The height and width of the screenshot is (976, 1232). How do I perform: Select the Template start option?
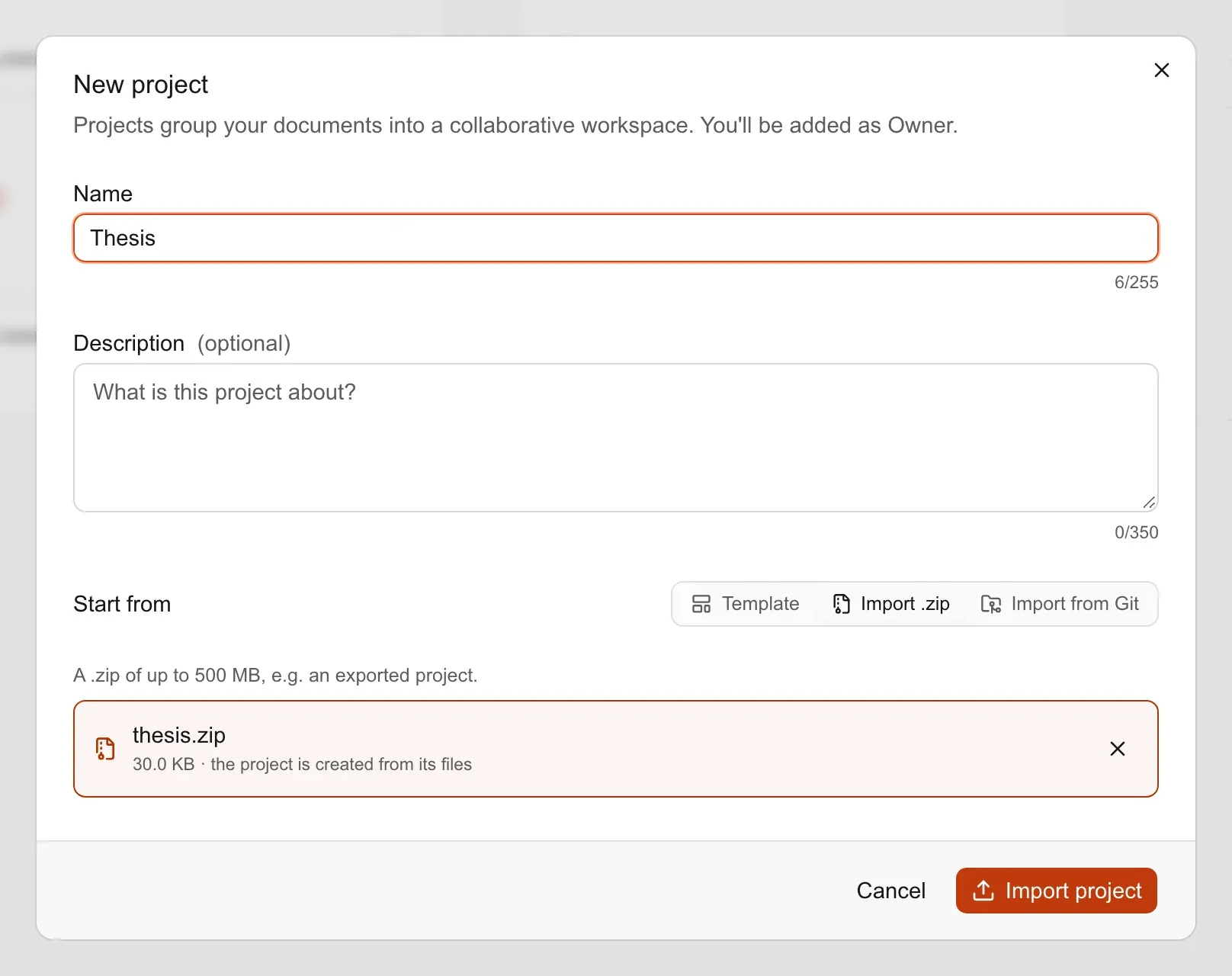(x=745, y=604)
